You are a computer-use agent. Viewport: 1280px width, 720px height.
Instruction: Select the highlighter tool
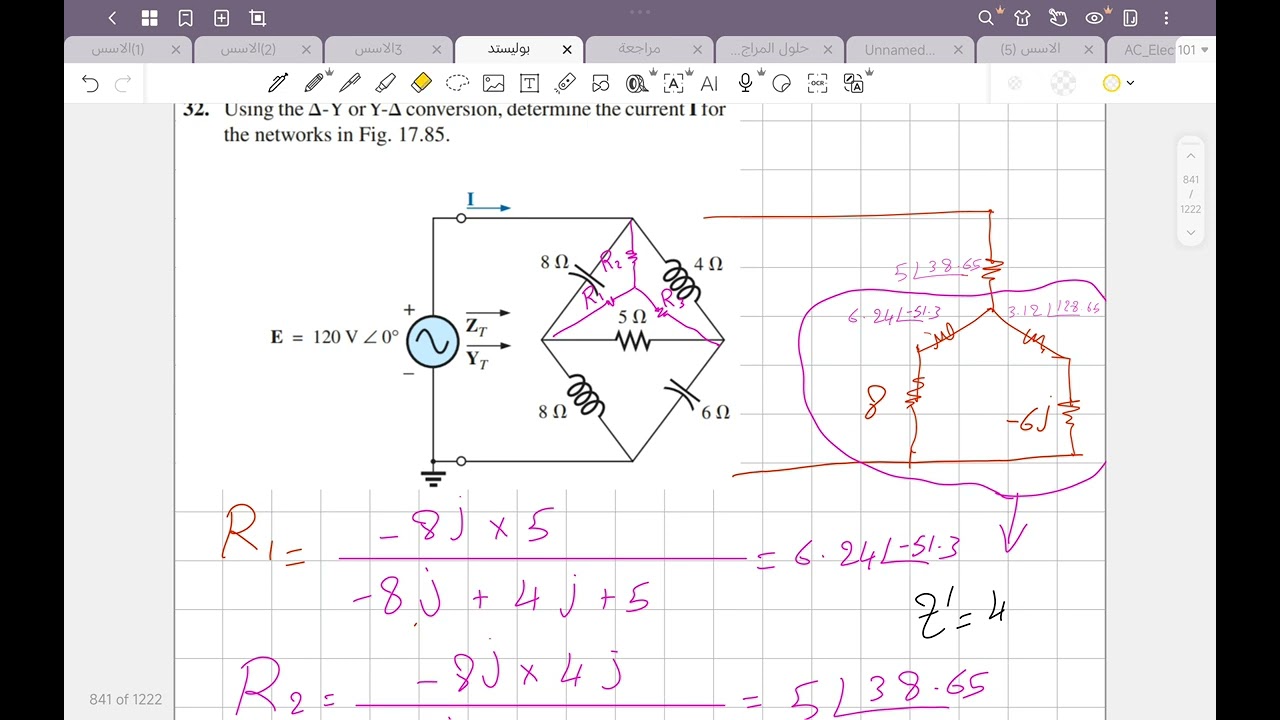click(x=385, y=83)
